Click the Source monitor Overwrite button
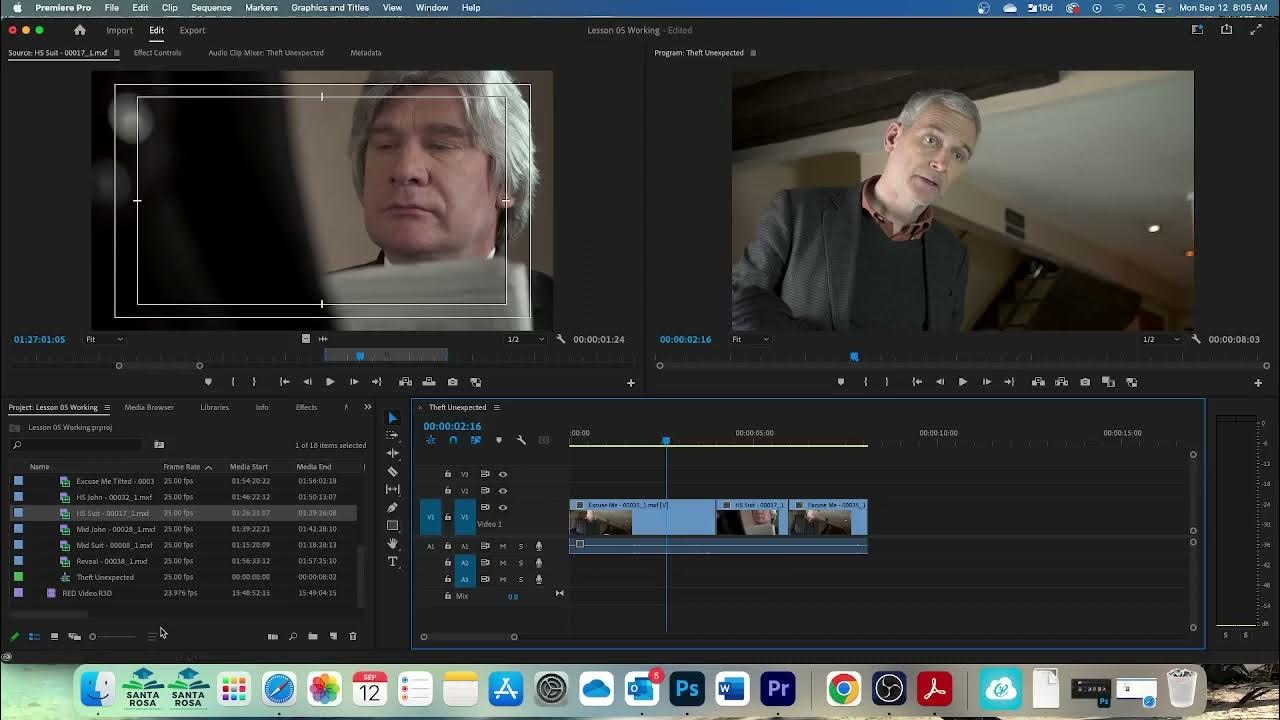The height and width of the screenshot is (720, 1280). 429,382
